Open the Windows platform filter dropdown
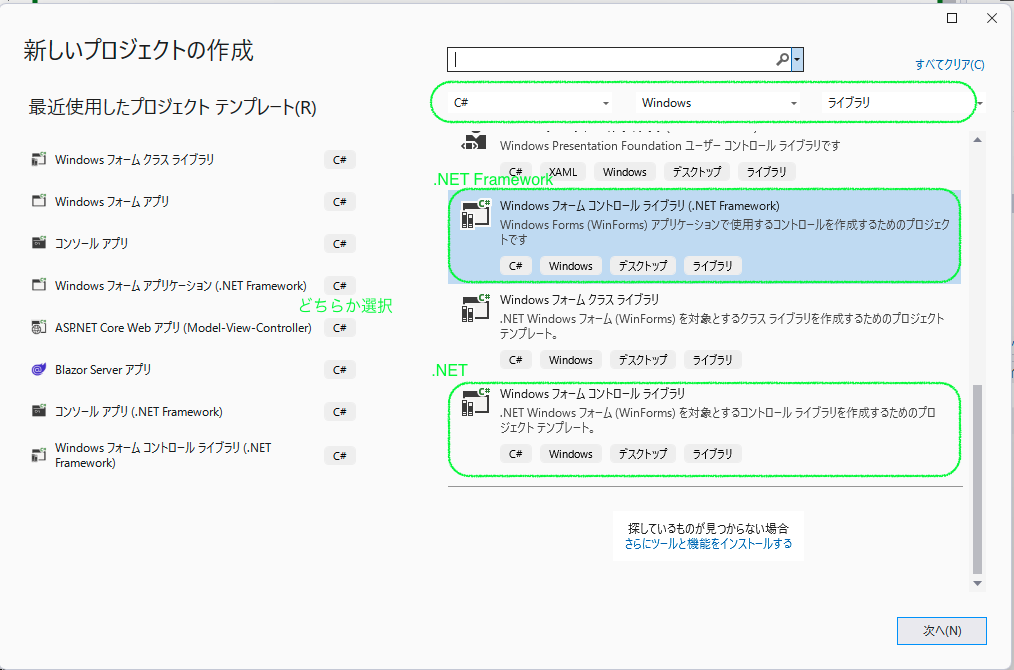Viewport: 1014px width, 670px height. pos(718,103)
